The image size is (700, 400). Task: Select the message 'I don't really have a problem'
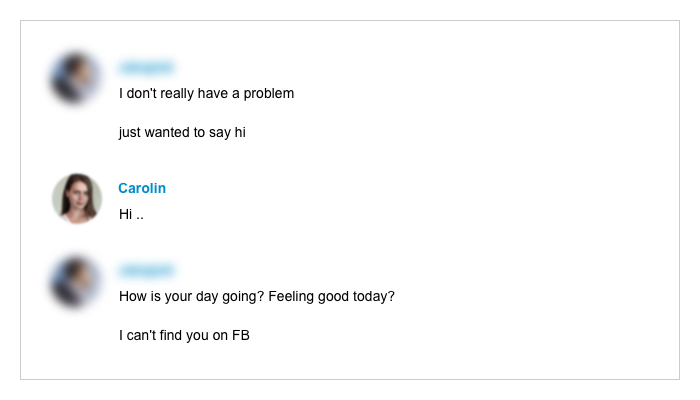[206, 93]
